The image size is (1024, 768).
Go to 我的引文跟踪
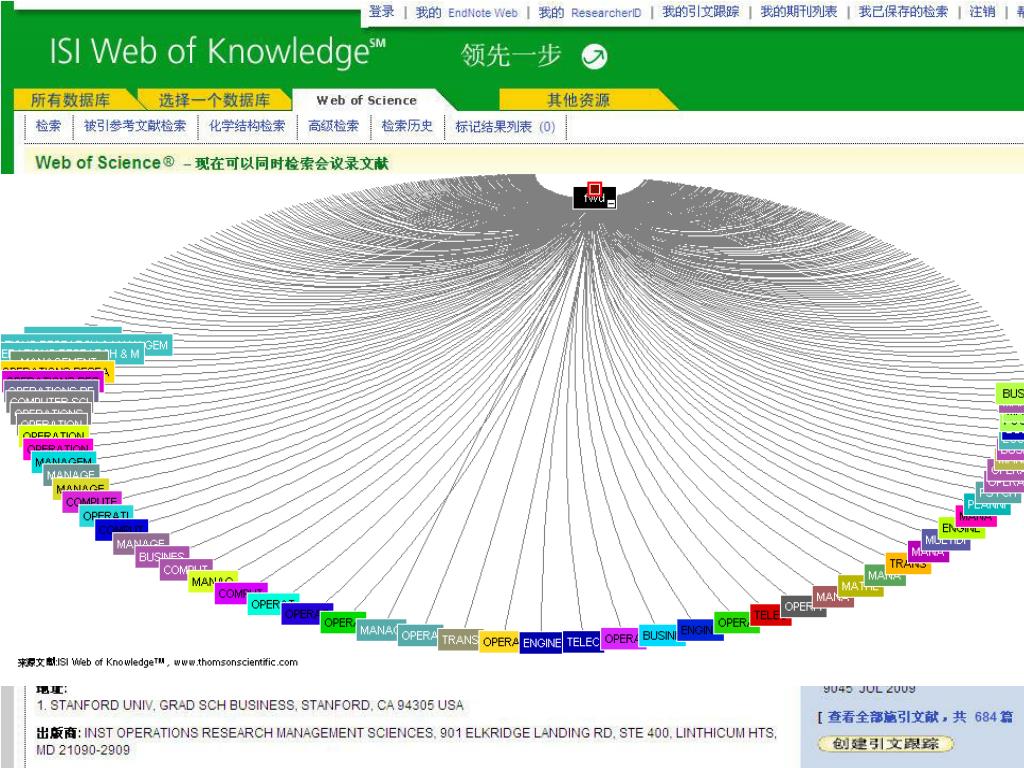700,12
